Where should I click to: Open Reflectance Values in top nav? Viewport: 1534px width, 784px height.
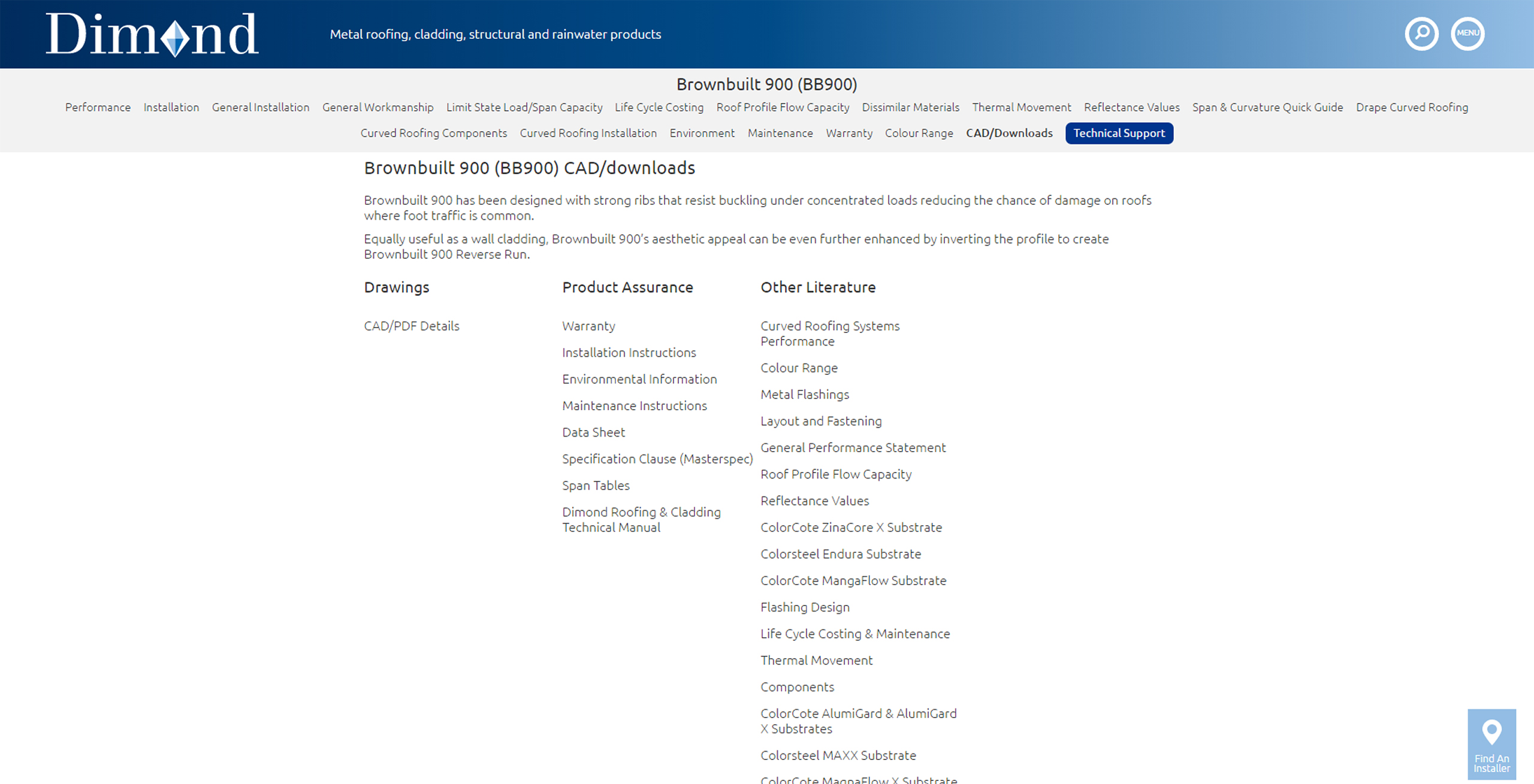click(1132, 107)
